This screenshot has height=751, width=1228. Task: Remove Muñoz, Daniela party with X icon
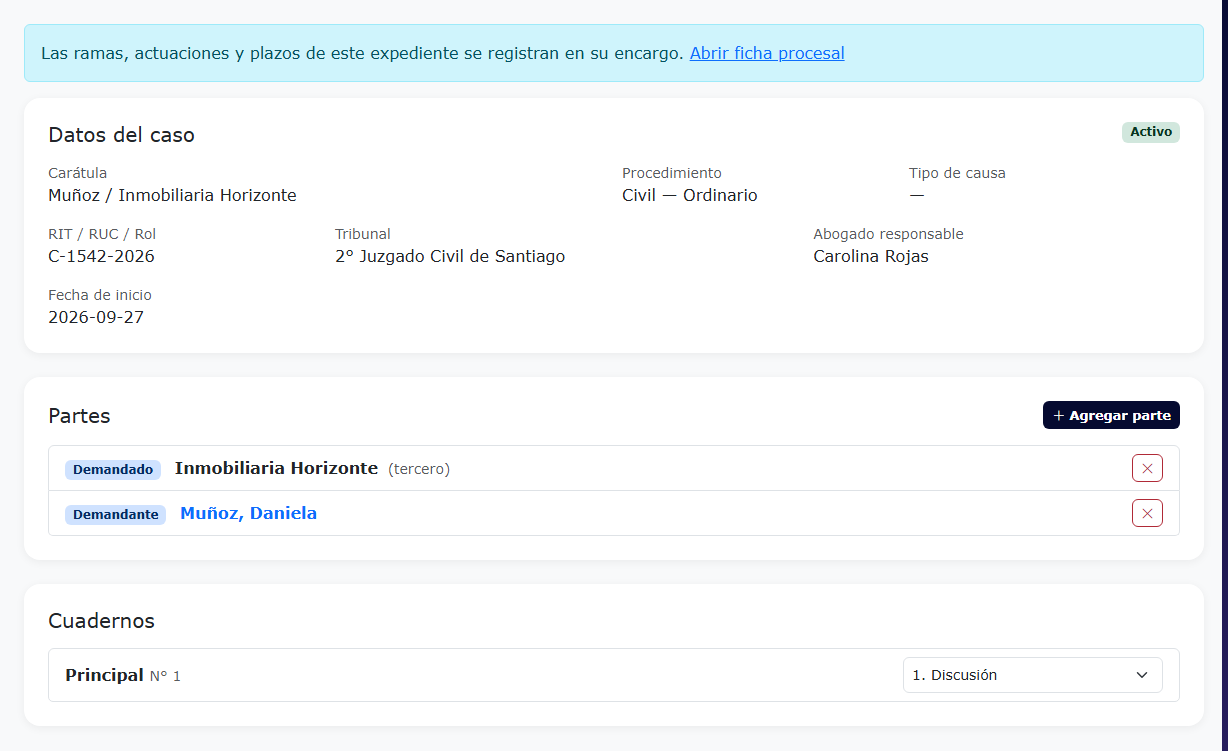click(1147, 513)
